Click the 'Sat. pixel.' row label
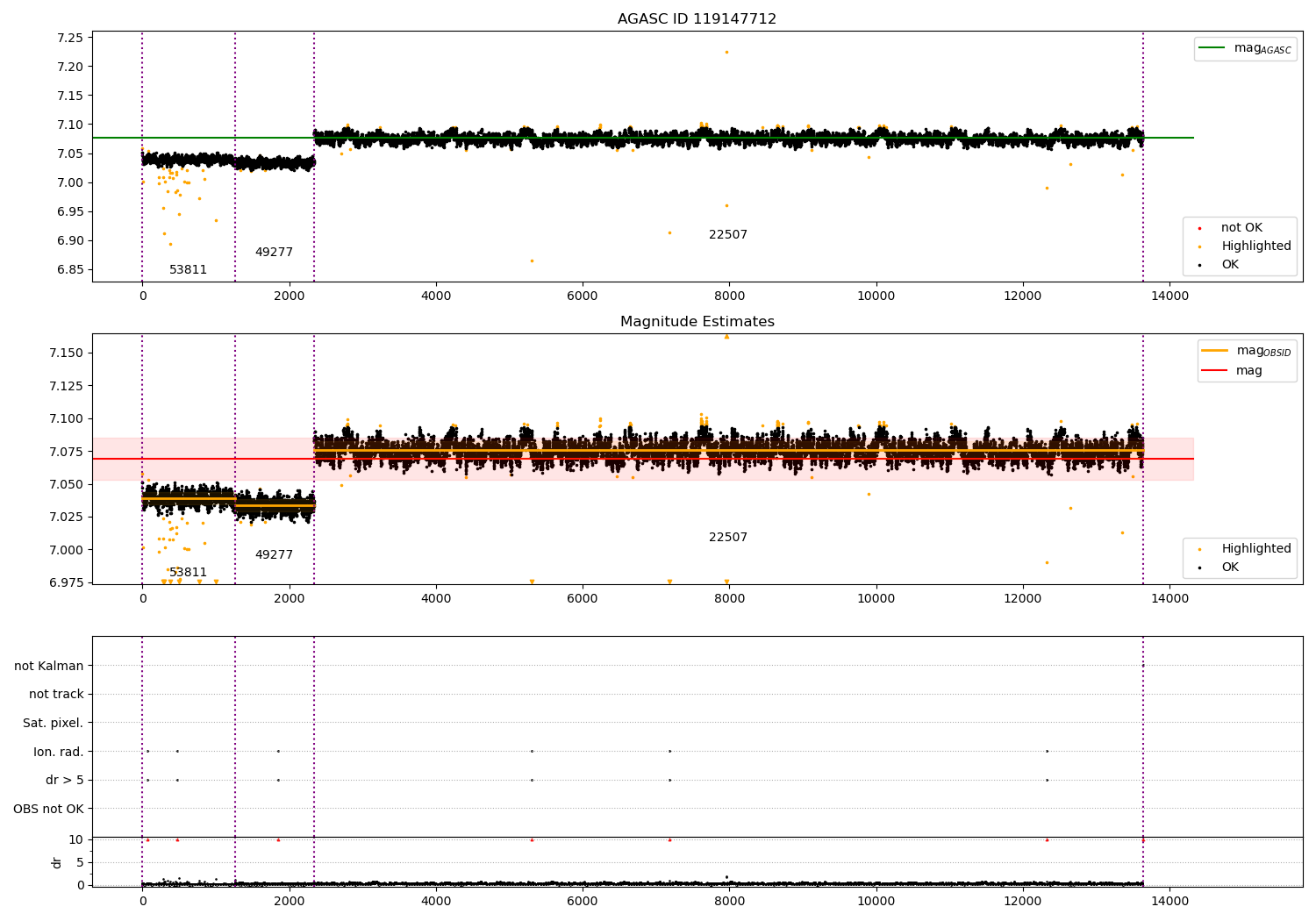Screen dimensions: 1316x921 [x=54, y=724]
